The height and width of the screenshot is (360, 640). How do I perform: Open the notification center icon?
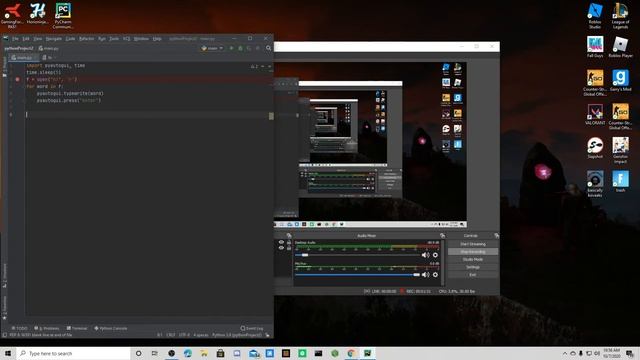pyautogui.click(x=630, y=353)
